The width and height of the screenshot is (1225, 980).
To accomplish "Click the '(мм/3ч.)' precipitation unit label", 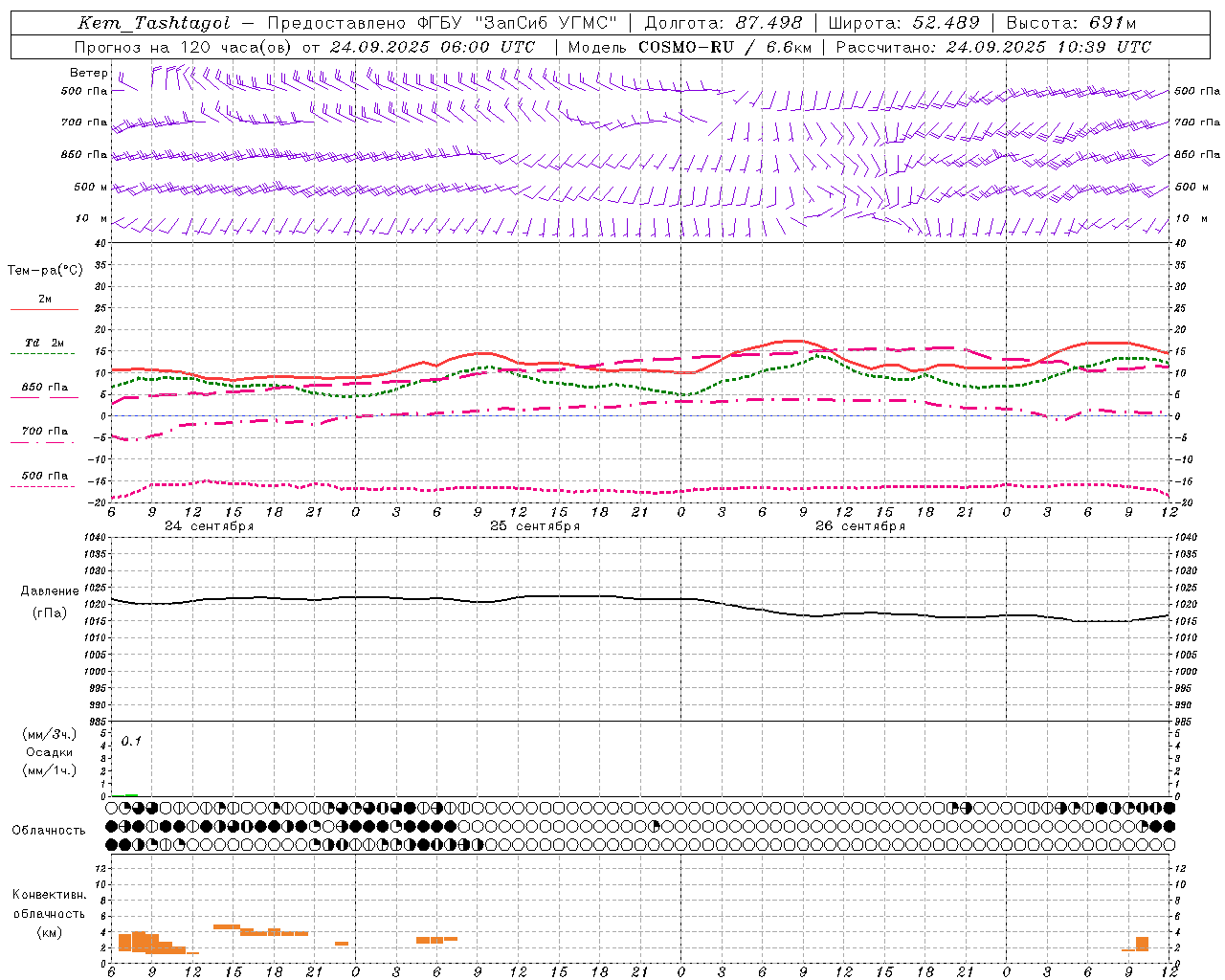I will pyautogui.click(x=49, y=734).
